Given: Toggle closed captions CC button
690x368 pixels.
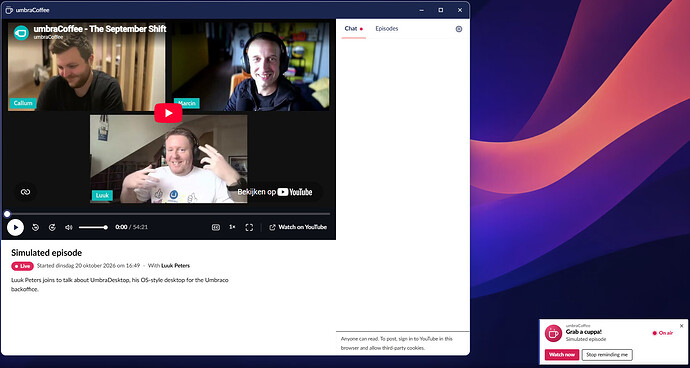Looking at the screenshot, I should (x=216, y=228).
